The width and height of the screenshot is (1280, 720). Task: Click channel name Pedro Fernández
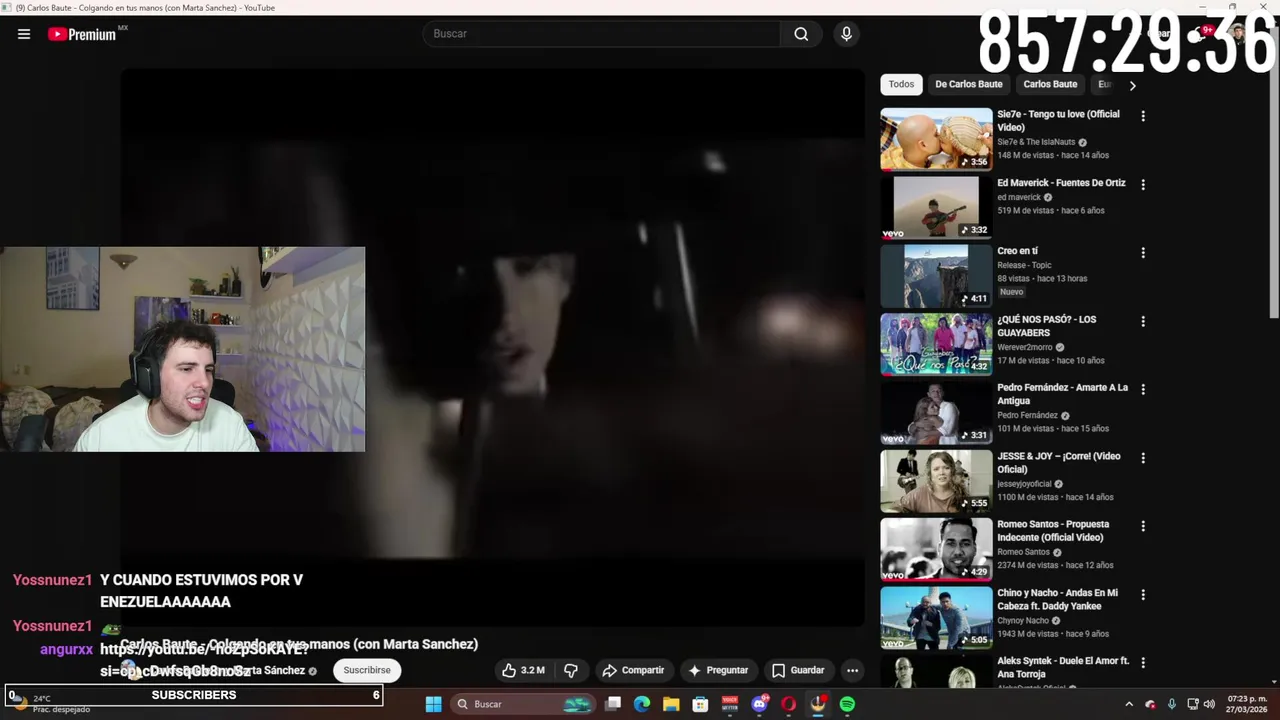point(1027,416)
